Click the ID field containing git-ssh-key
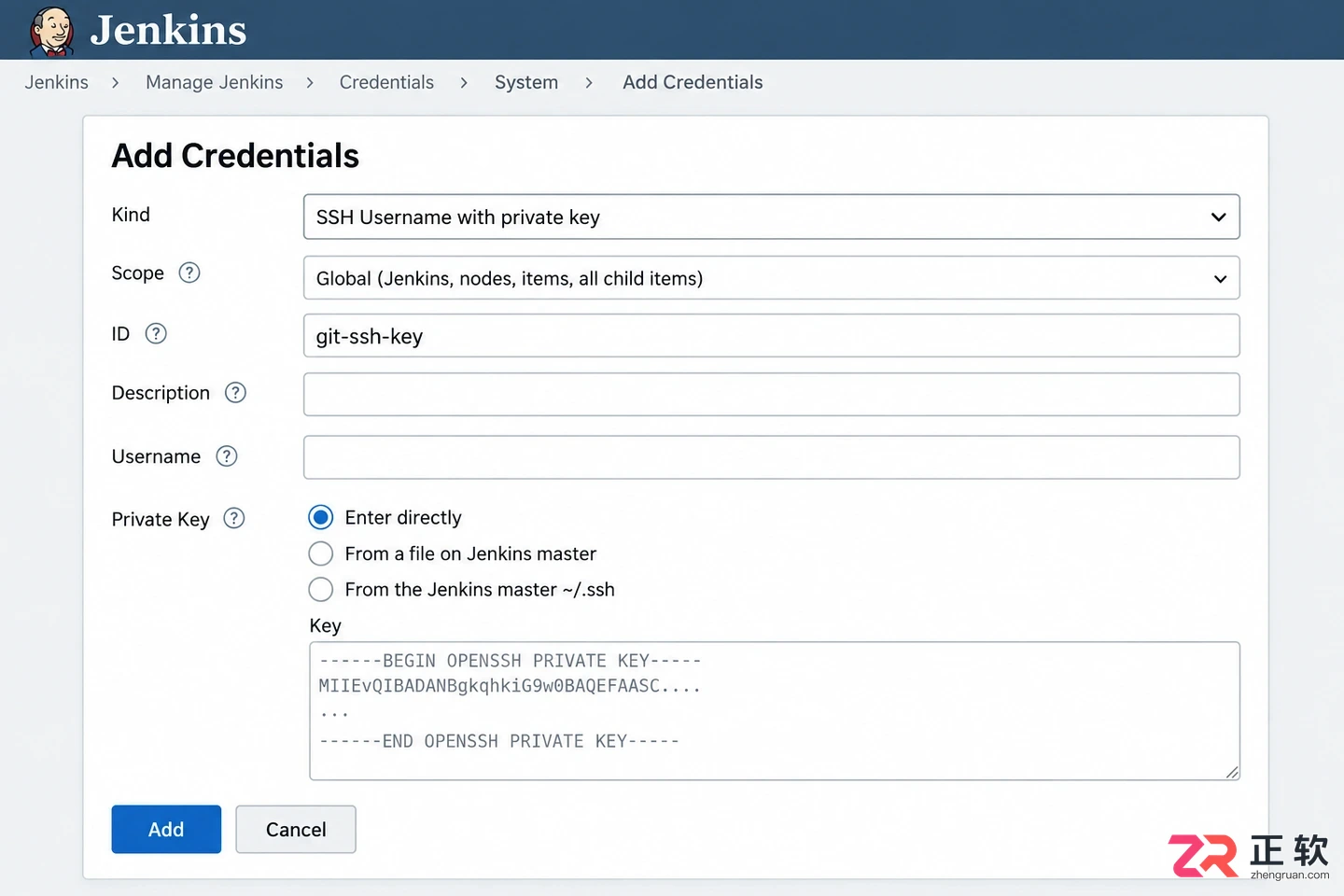Image resolution: width=1344 pixels, height=896 pixels. click(x=771, y=335)
